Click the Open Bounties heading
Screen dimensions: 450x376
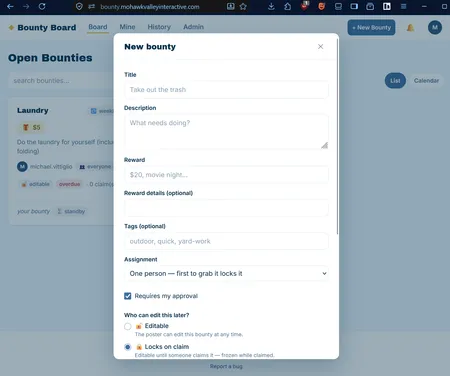point(50,58)
